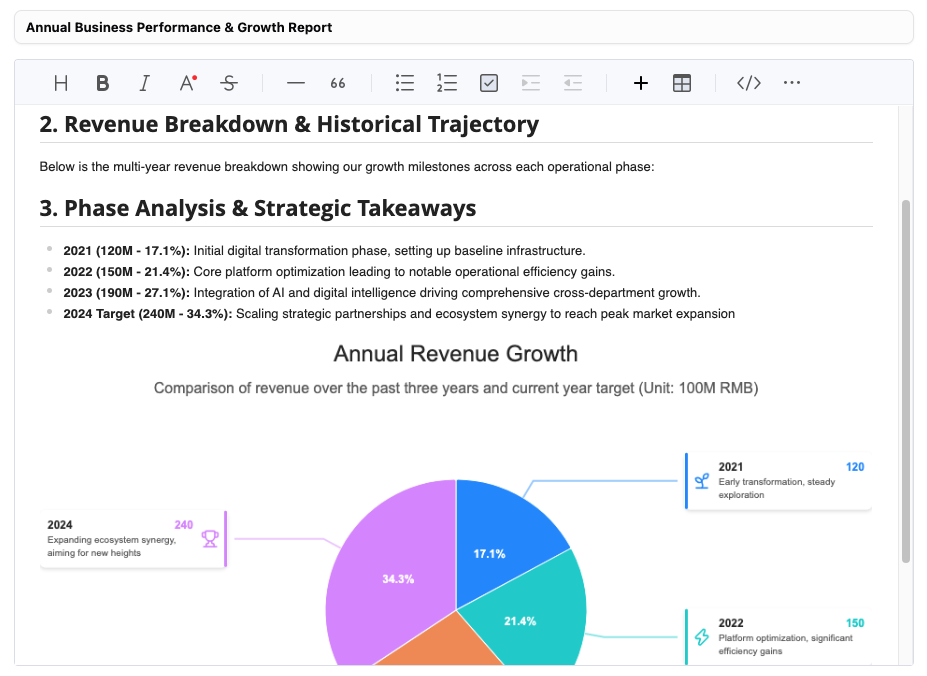Apply strikethrough formatting
Screen dimensions: 927x676
[229, 83]
